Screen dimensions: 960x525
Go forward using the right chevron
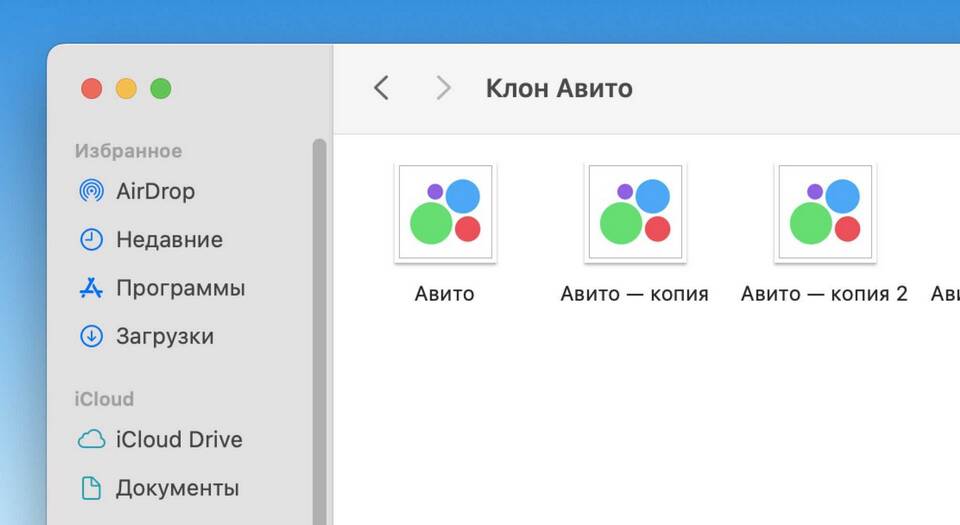pyautogui.click(x=443, y=88)
